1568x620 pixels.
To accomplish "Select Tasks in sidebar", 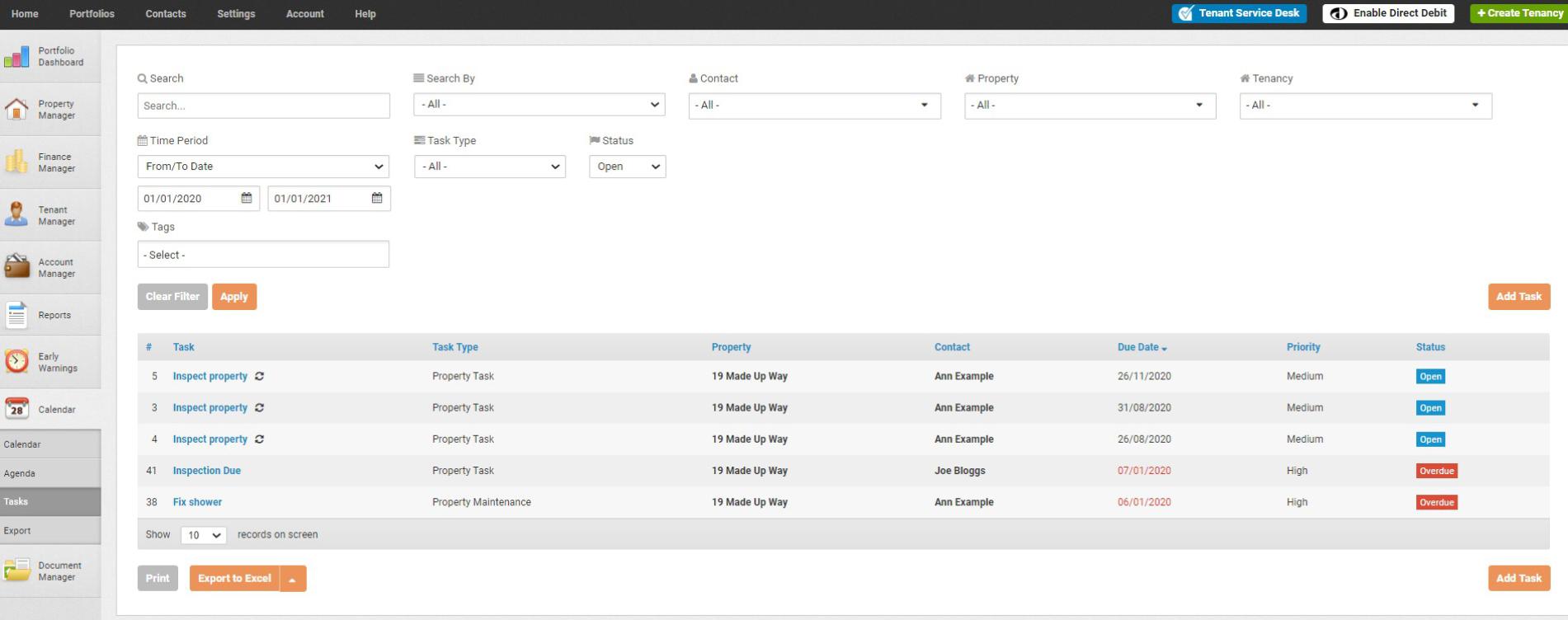I will (x=50, y=501).
